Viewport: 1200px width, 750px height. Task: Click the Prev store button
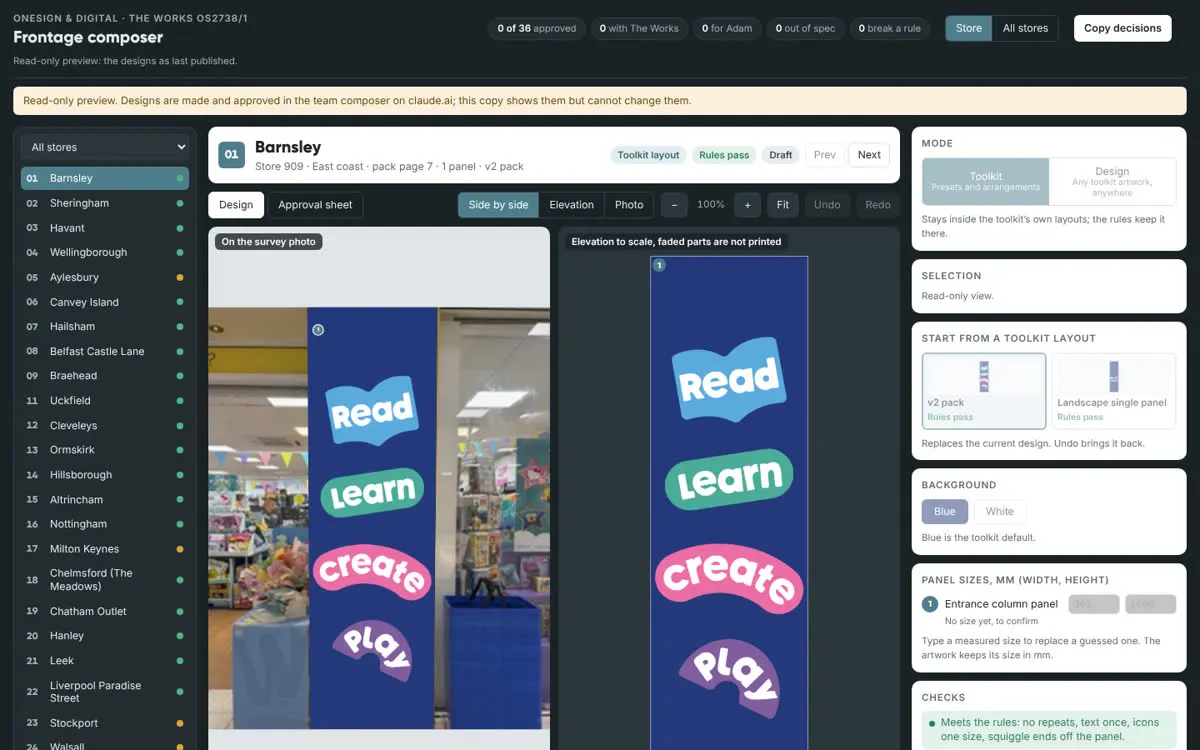[x=825, y=155]
